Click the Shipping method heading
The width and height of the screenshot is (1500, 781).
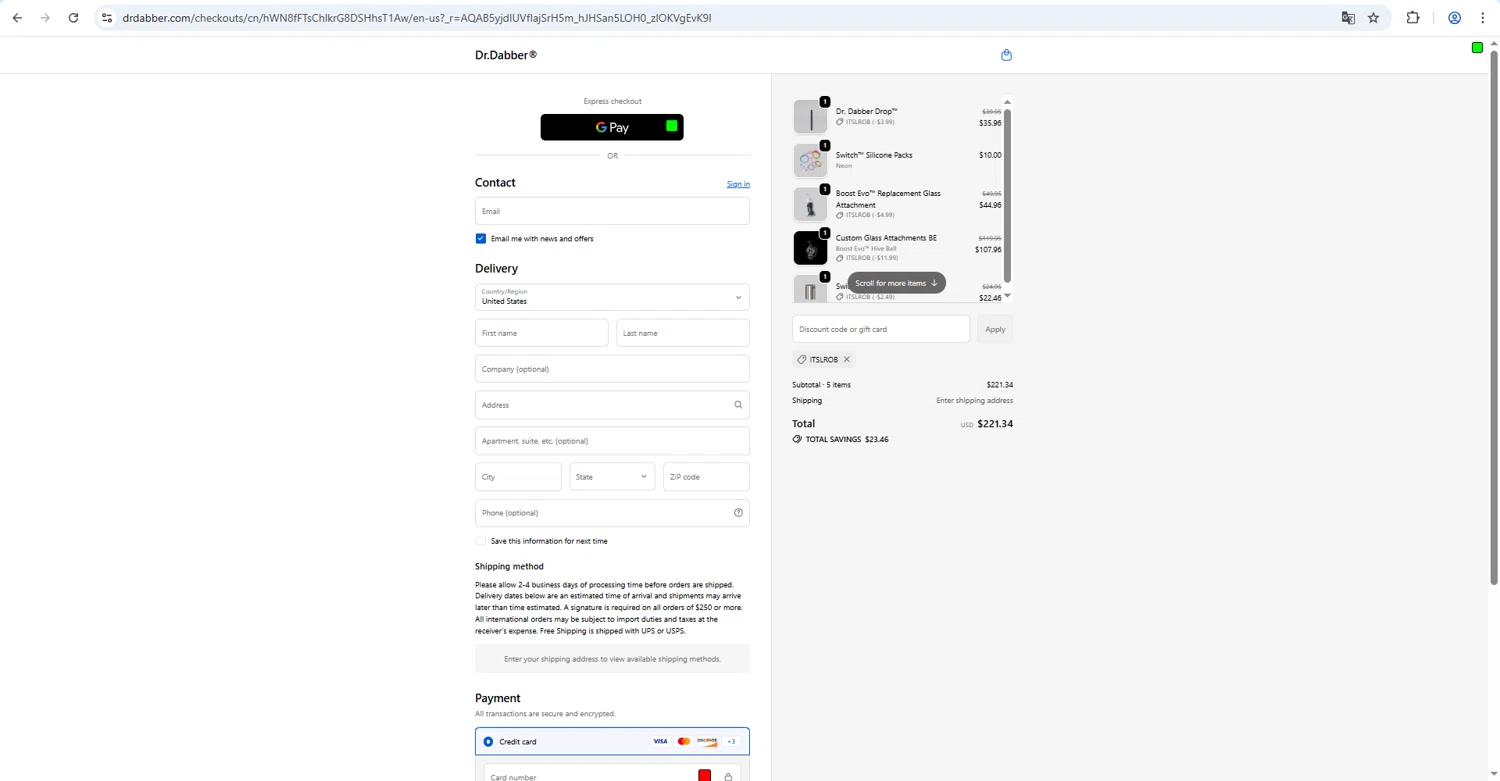pyautogui.click(x=509, y=567)
